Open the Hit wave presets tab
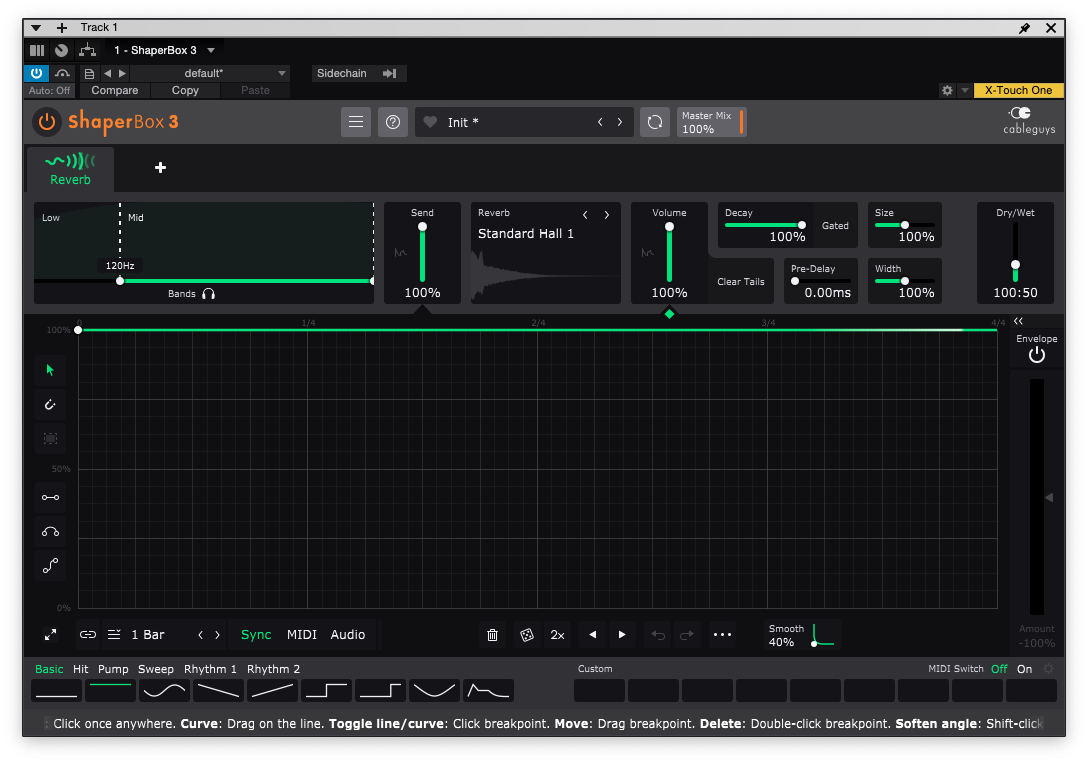 80,669
